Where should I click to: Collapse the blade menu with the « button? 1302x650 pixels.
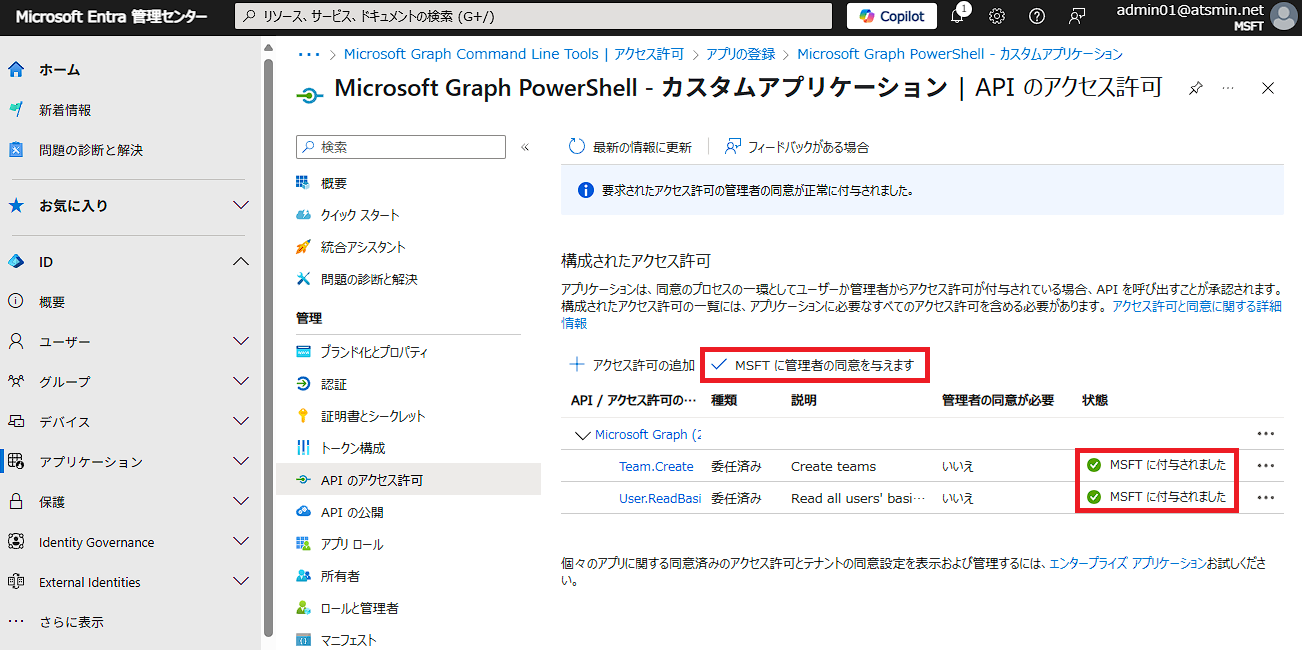point(524,146)
